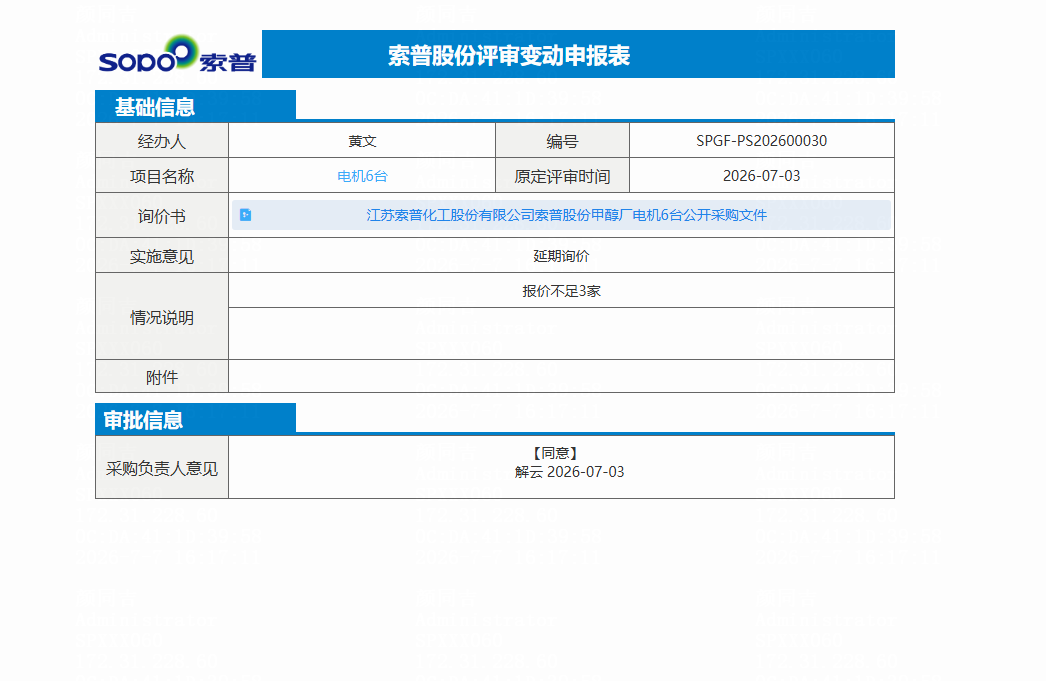Image resolution: width=1046 pixels, height=681 pixels.
Task: Select the number SPGF-PS202600030
Action: pos(761,141)
